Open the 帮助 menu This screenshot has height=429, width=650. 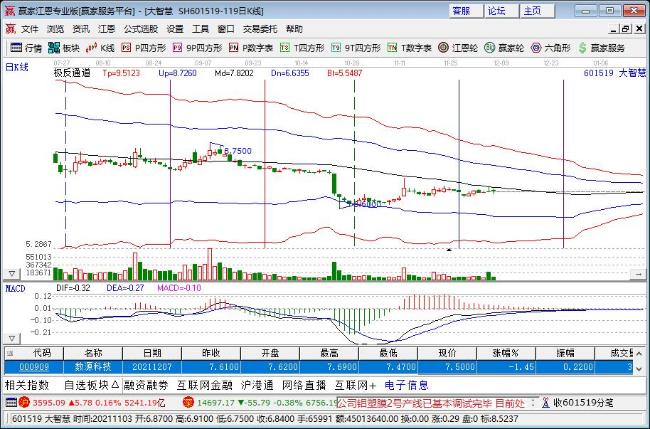click(294, 29)
